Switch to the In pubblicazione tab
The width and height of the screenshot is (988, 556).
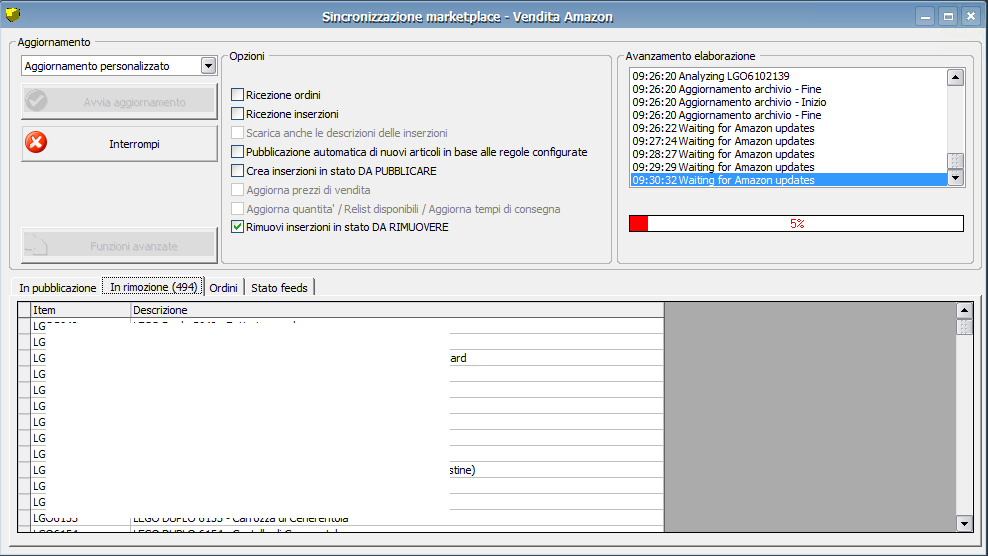point(57,288)
